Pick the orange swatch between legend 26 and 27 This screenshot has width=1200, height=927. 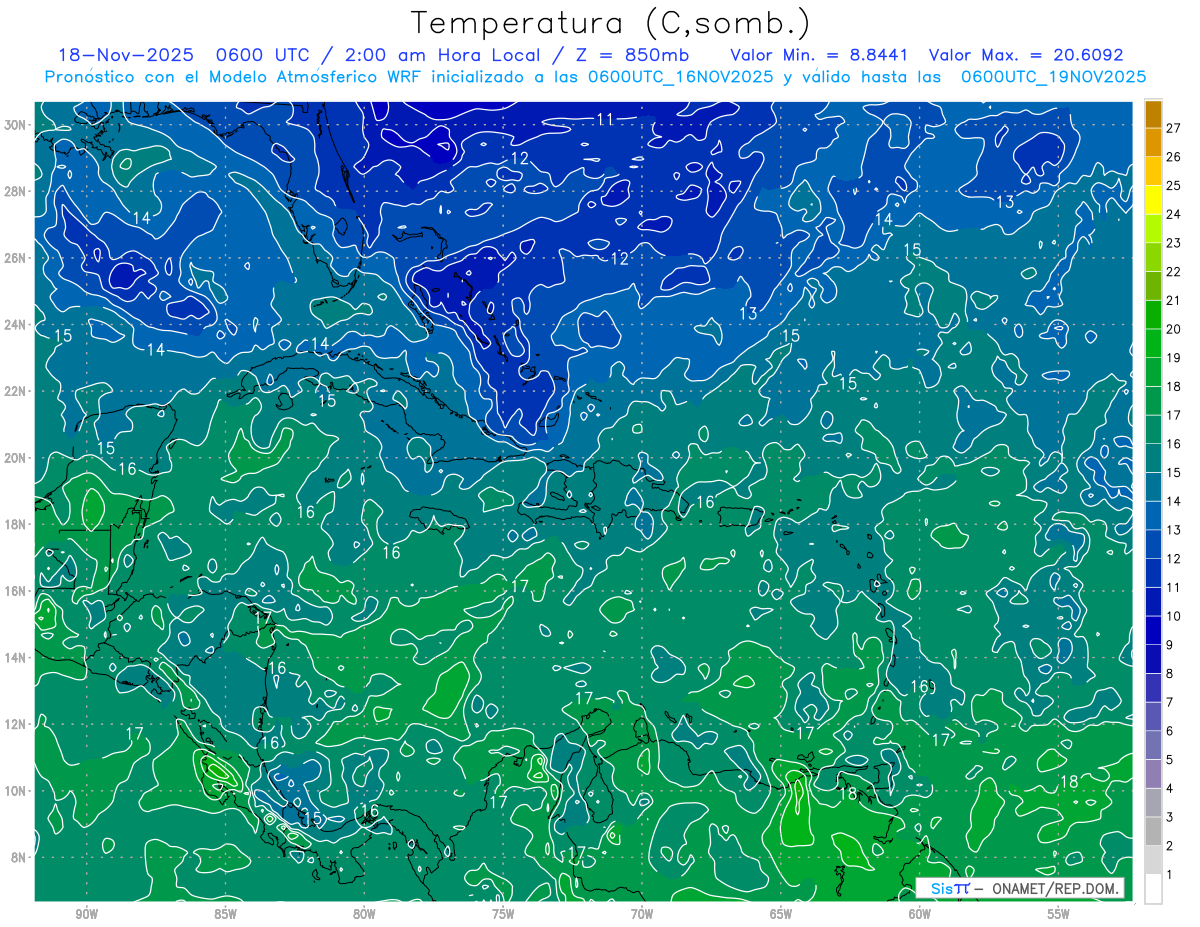(x=1153, y=142)
